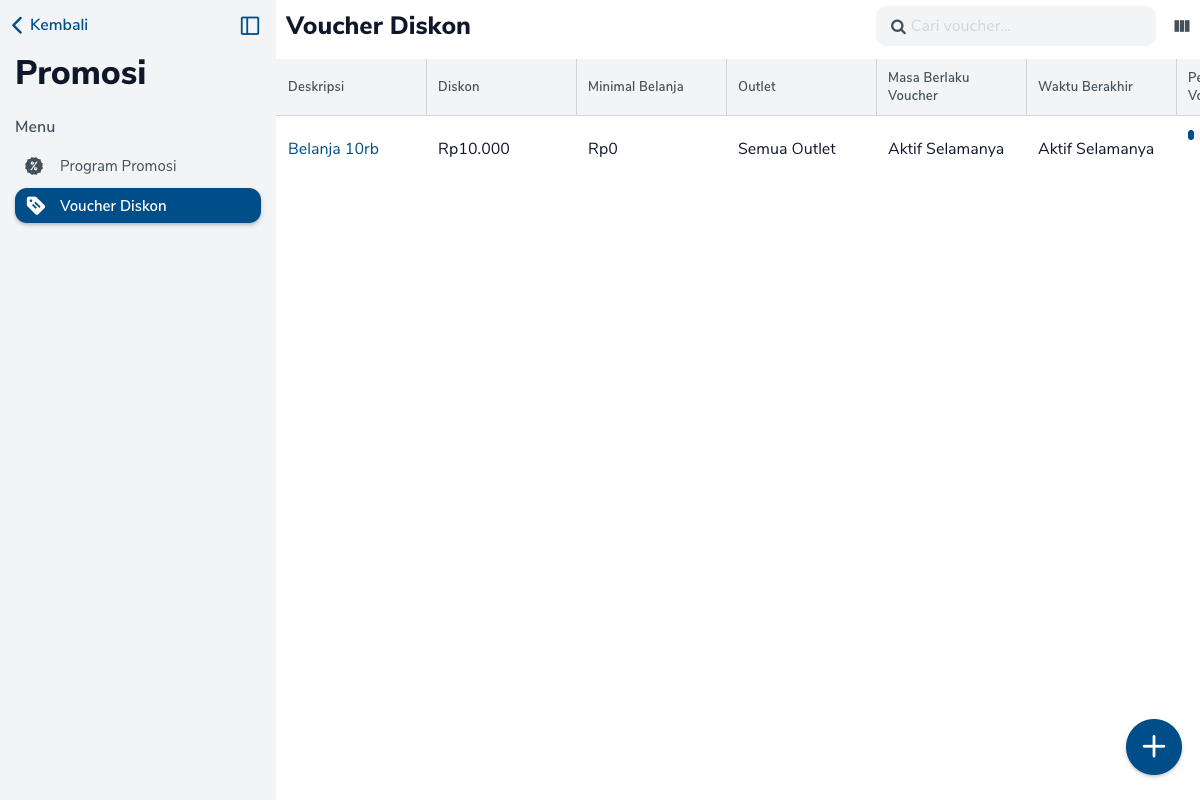Click the add voucher plus button
This screenshot has width=1200, height=800.
pyautogui.click(x=1154, y=747)
